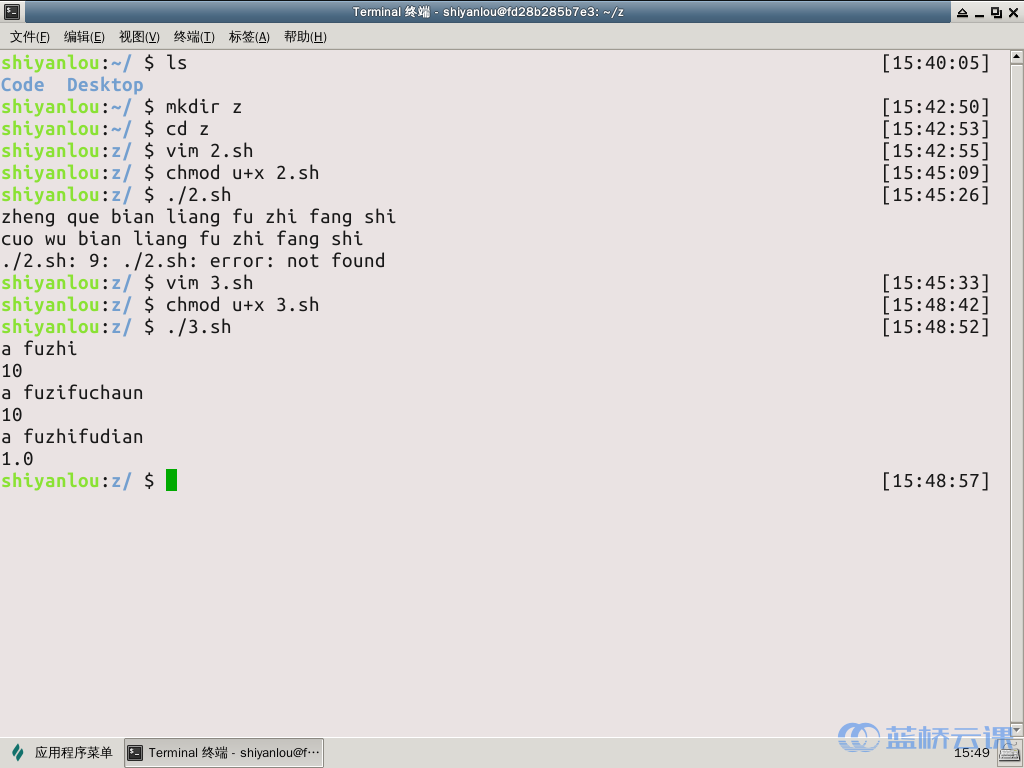Screen dimensions: 1024x768
Task: Open the 编辑(E) menu
Action: [84, 37]
